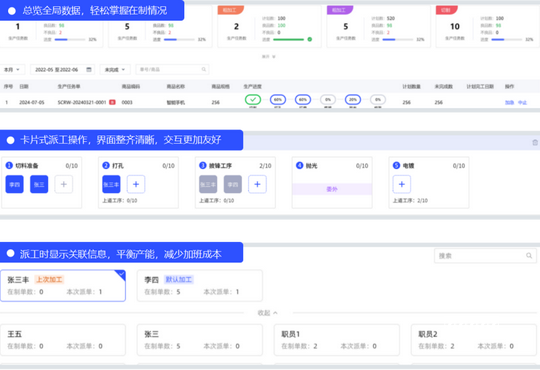This screenshot has height=370, width=540.
Task: Click the 2/10 count on the third process card
Action: point(265,166)
